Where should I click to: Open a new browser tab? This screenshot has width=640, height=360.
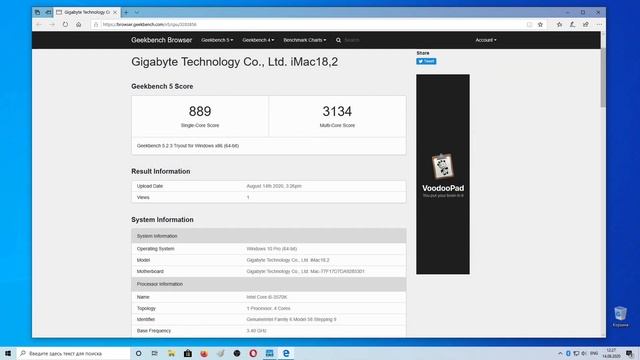[x=126, y=12]
